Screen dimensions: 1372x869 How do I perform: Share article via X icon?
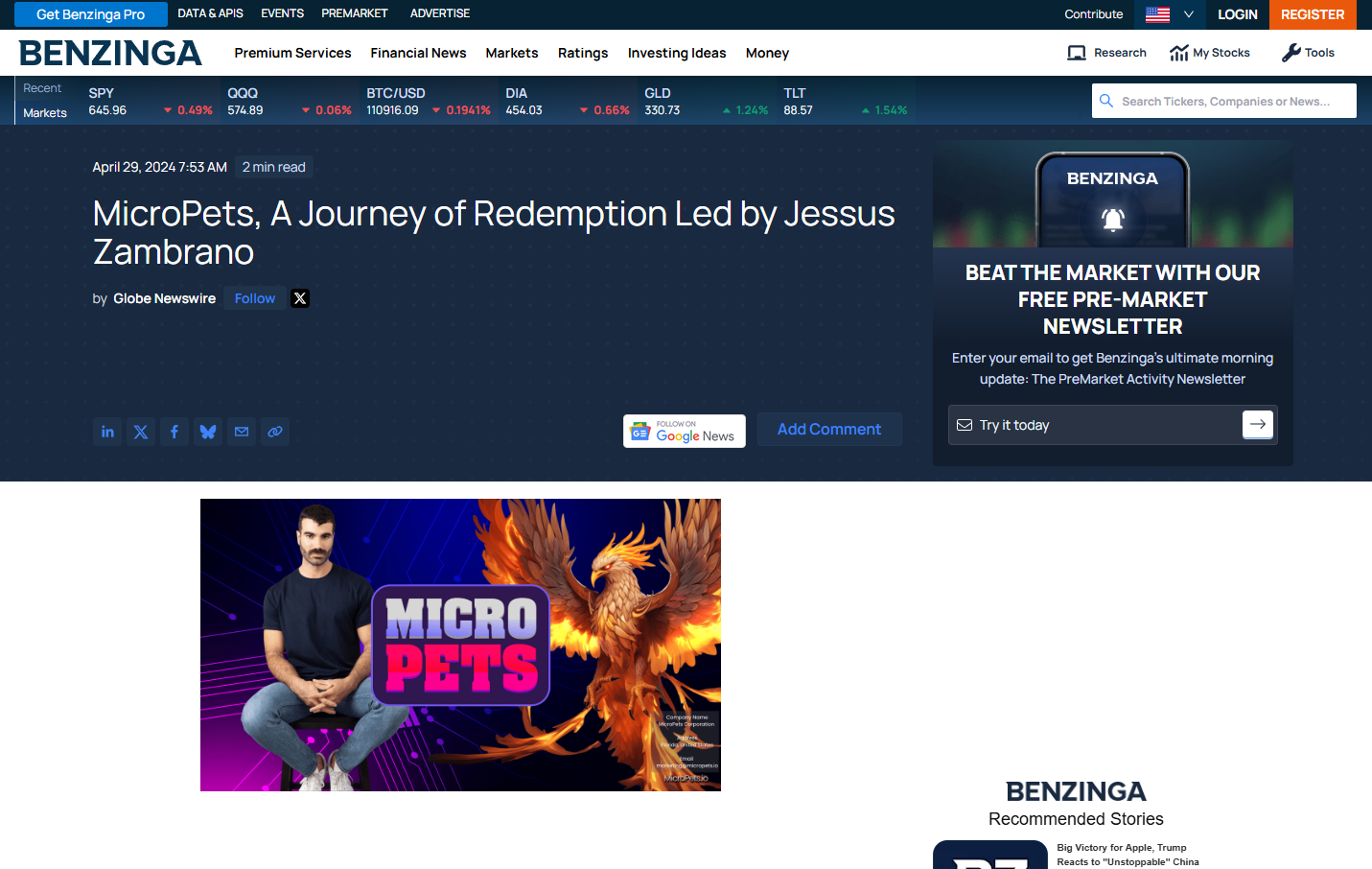141,432
